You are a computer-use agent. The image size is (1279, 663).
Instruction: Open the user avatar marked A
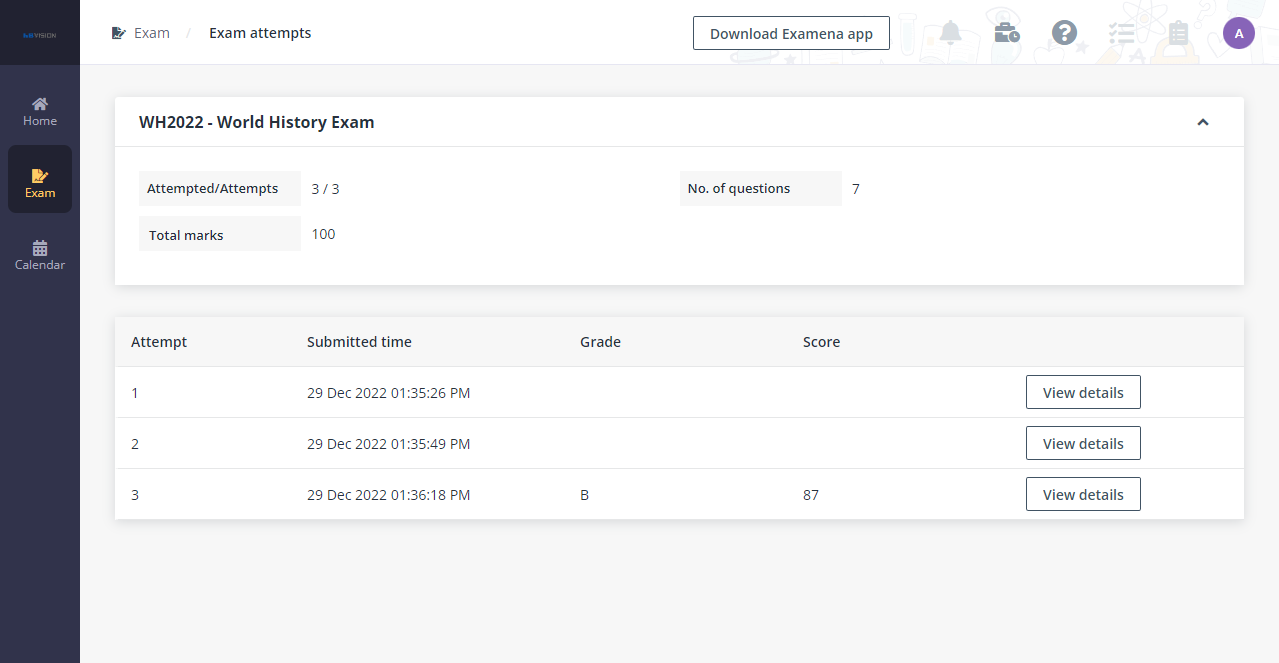[x=1238, y=32]
